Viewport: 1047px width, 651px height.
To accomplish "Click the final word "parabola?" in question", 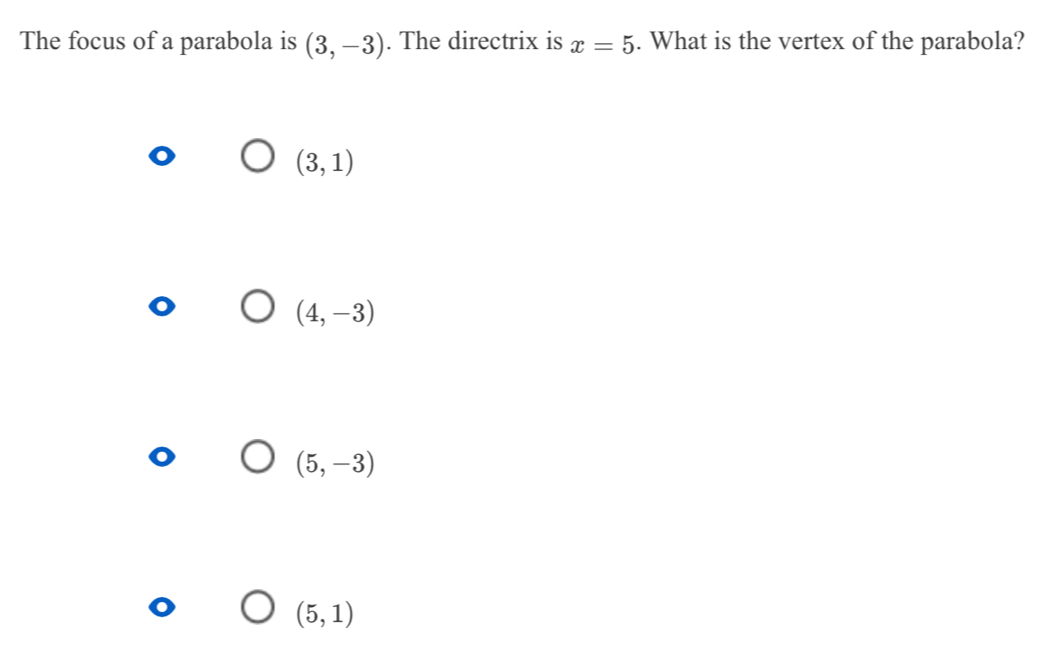I will [973, 43].
